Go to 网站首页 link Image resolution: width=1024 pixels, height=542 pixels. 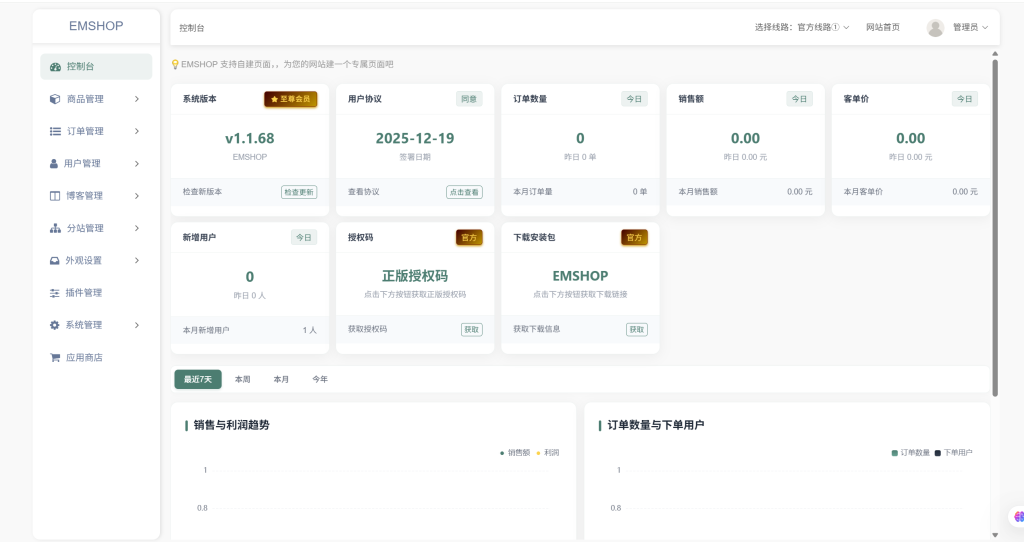pos(883,27)
